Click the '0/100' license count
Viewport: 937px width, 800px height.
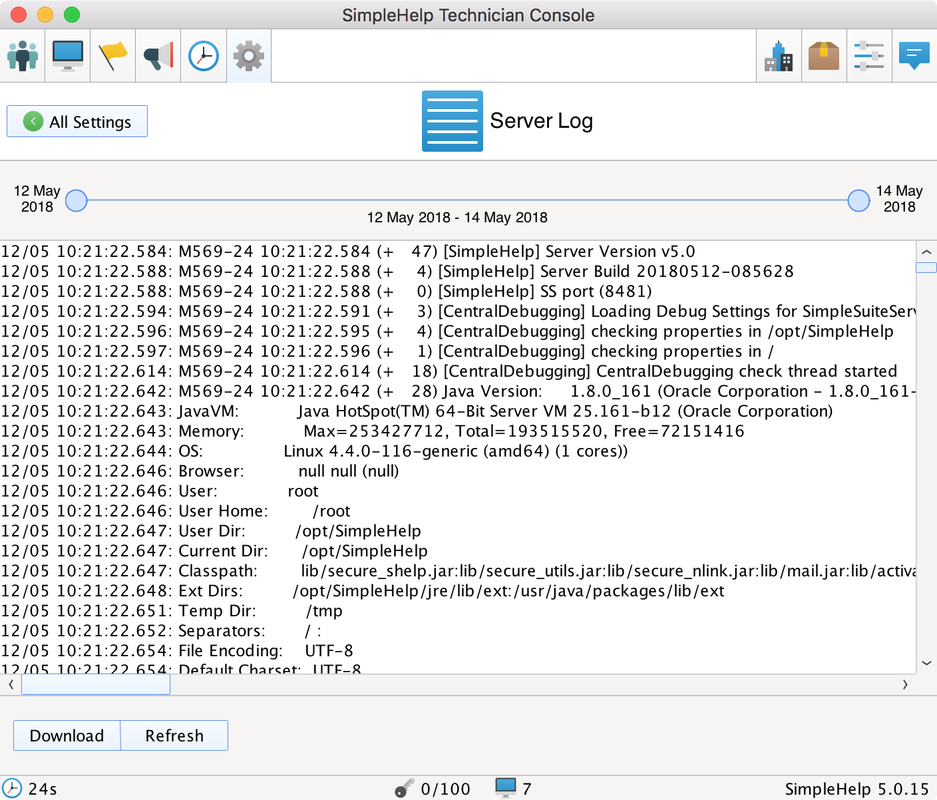pyautogui.click(x=445, y=789)
